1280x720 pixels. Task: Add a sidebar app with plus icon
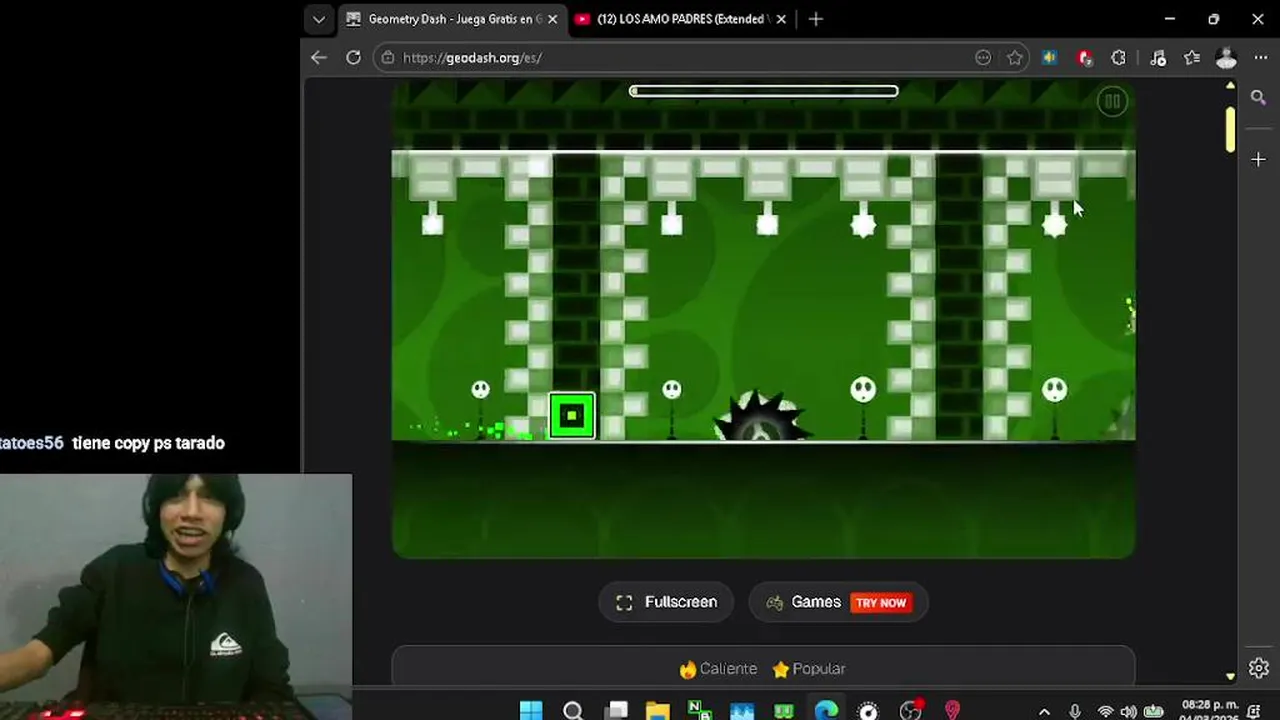pyautogui.click(x=1258, y=159)
